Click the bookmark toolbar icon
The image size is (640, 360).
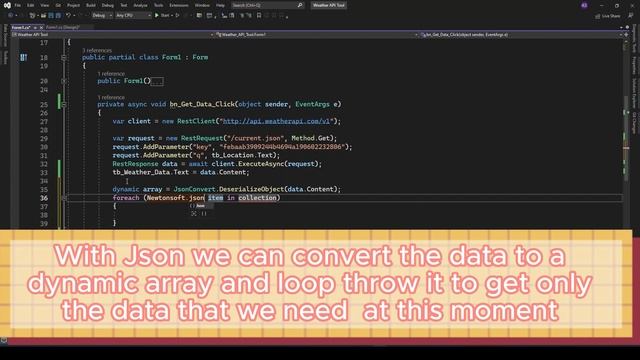point(259,16)
